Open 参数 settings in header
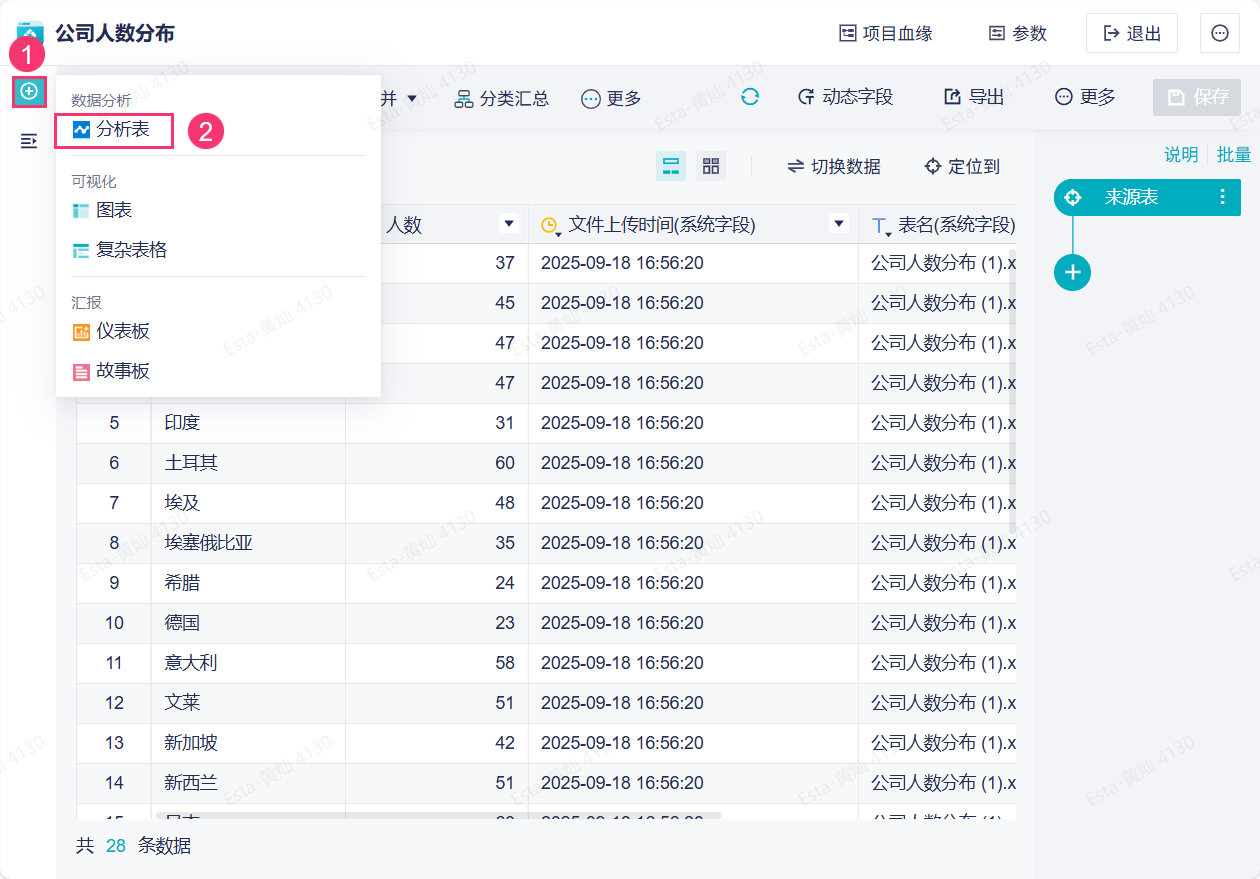Screen dimensions: 1260x879 coord(1017,33)
